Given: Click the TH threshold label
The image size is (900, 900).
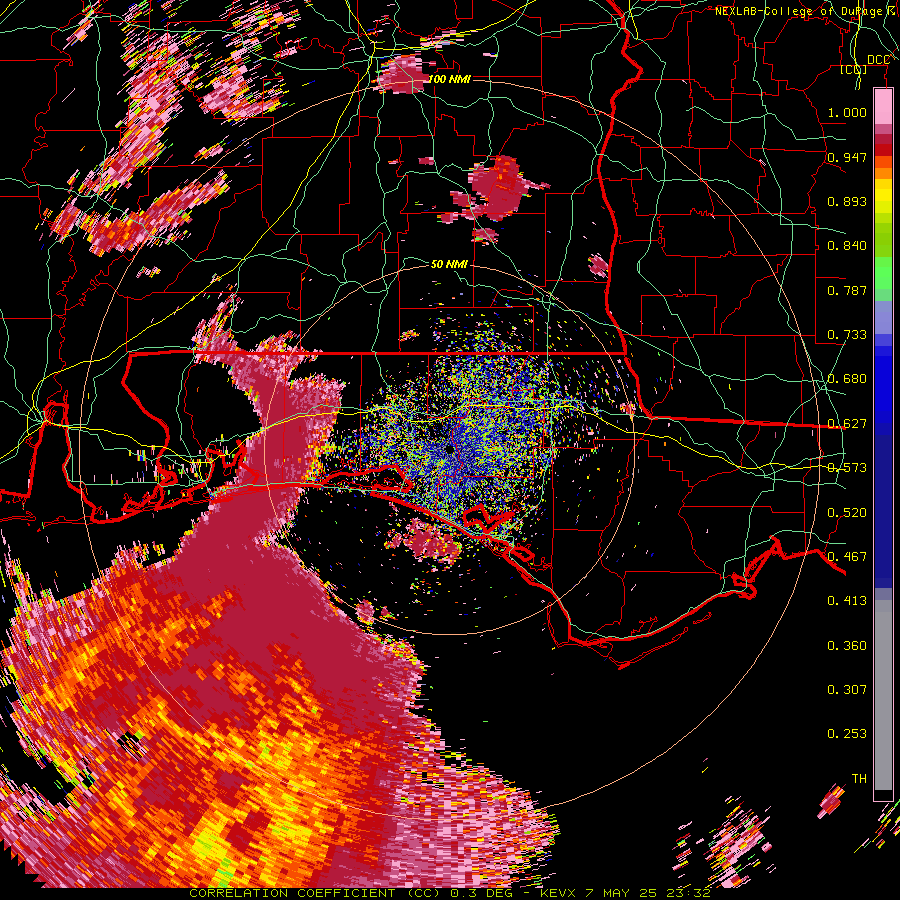Looking at the screenshot, I should [859, 779].
